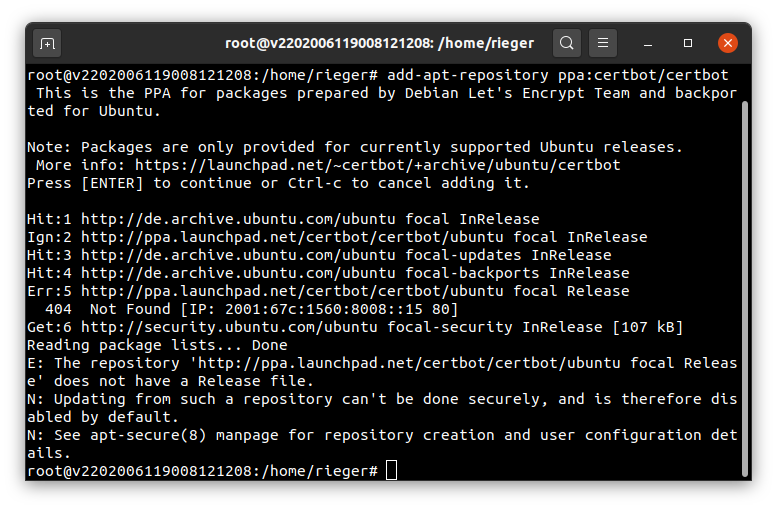Open the hamburger menu button
This screenshot has width=777, height=509.
[x=603, y=43]
